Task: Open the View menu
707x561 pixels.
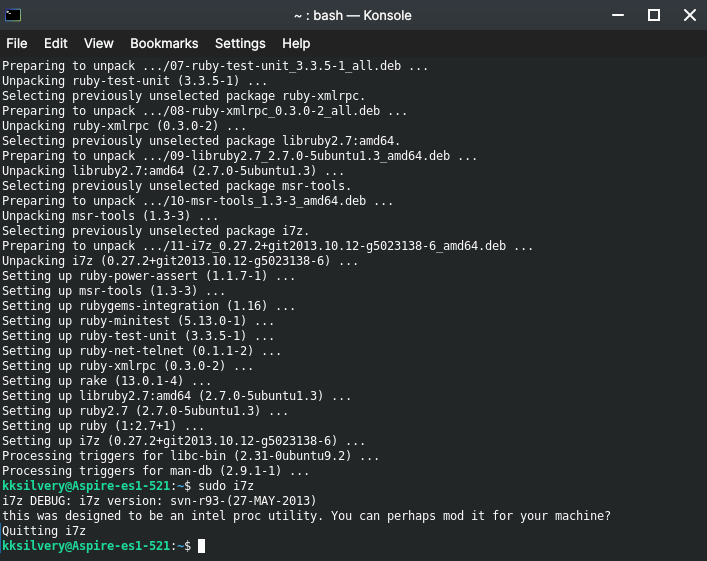Action: click(98, 43)
